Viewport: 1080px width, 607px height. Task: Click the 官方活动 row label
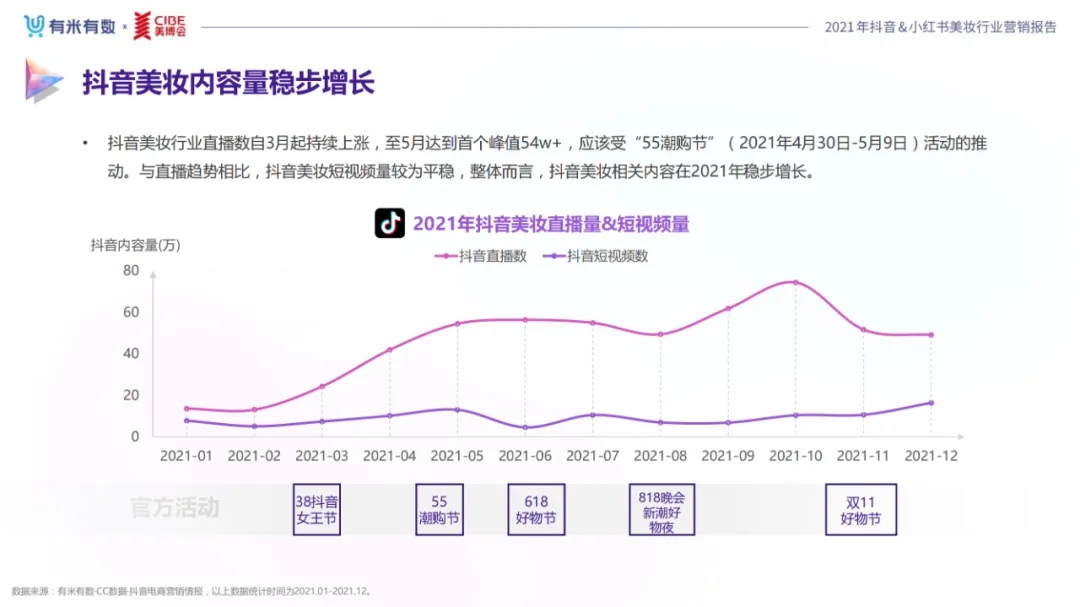pyautogui.click(x=175, y=508)
